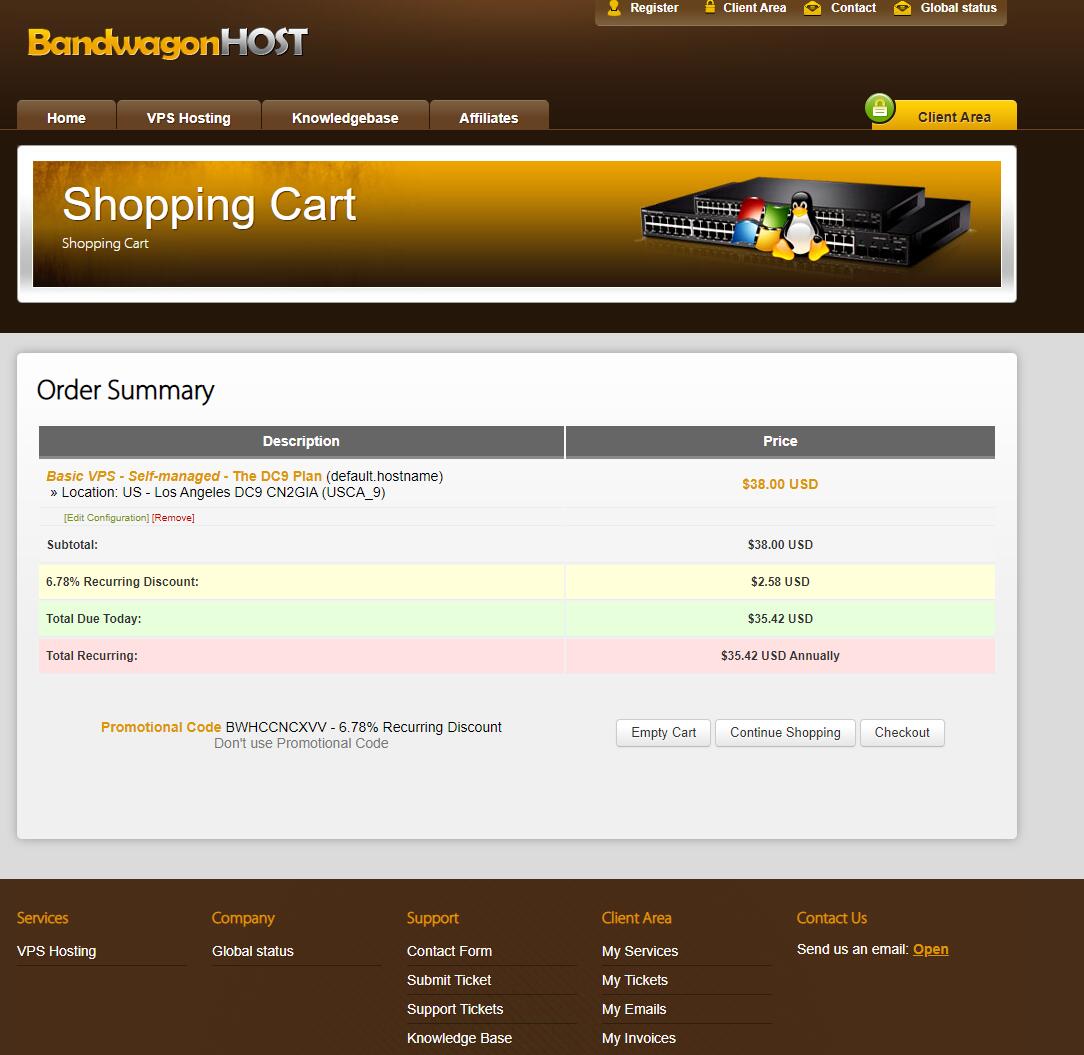The height and width of the screenshot is (1055, 1084).
Task: Open VPS Hosting in footer Services
Action: 57,951
